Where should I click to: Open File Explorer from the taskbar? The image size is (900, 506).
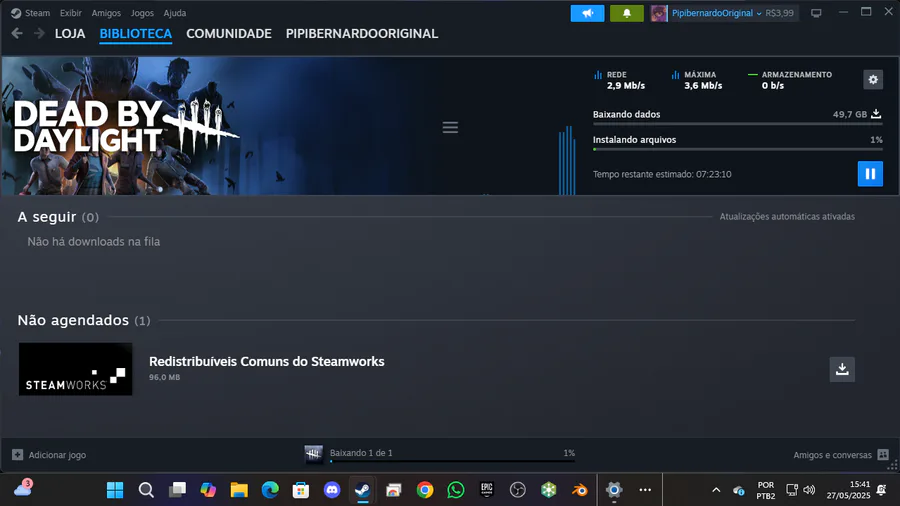(239, 490)
